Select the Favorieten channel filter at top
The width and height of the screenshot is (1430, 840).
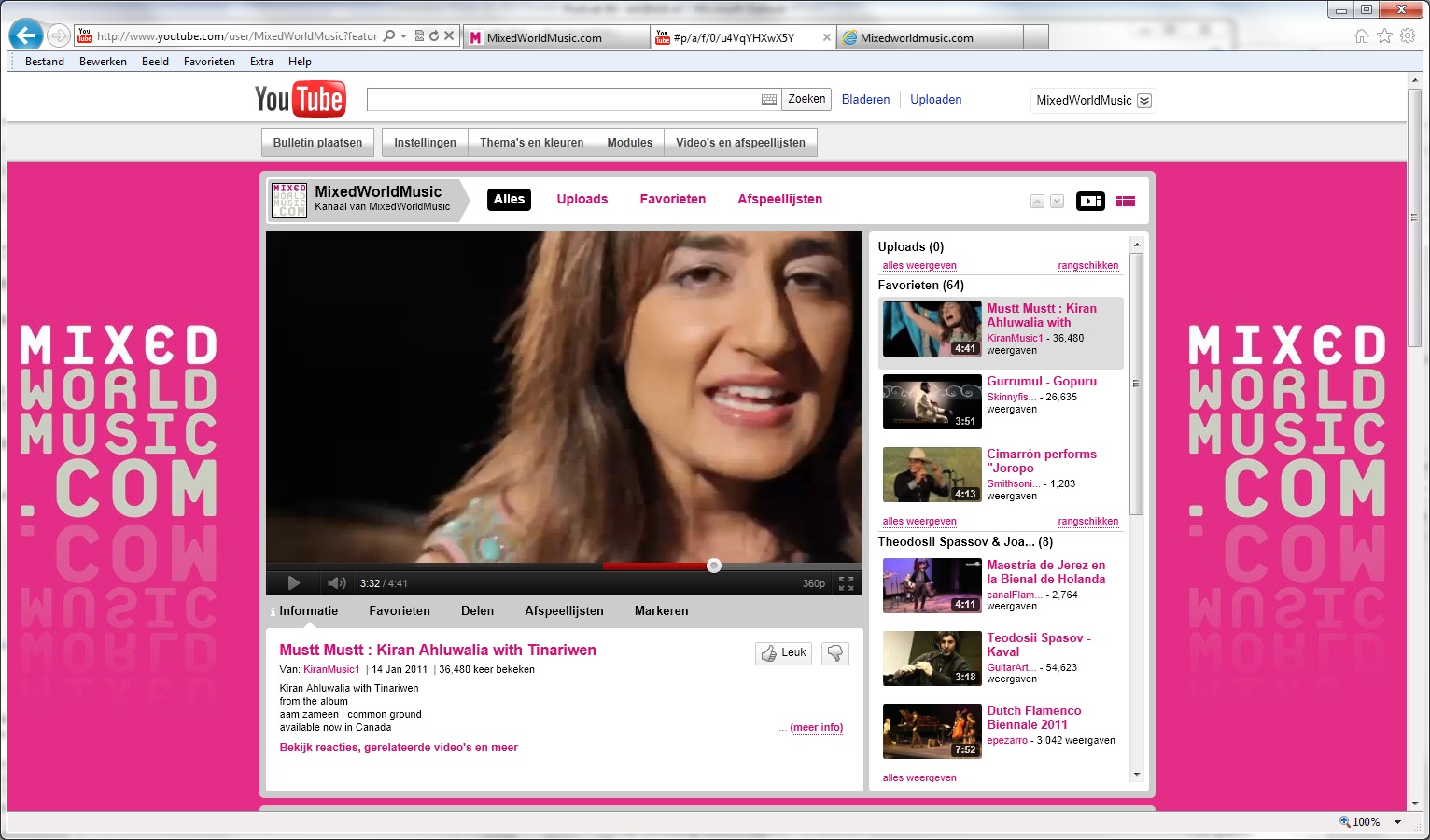click(x=673, y=199)
